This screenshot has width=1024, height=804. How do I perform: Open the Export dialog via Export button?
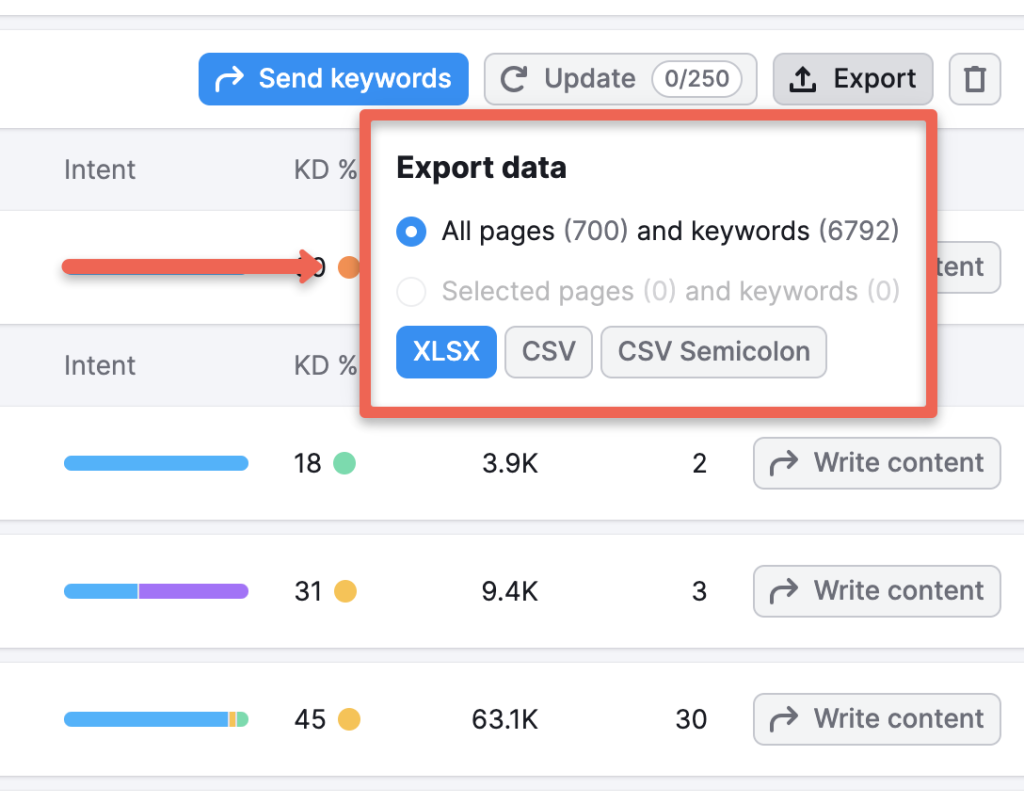tap(853, 78)
